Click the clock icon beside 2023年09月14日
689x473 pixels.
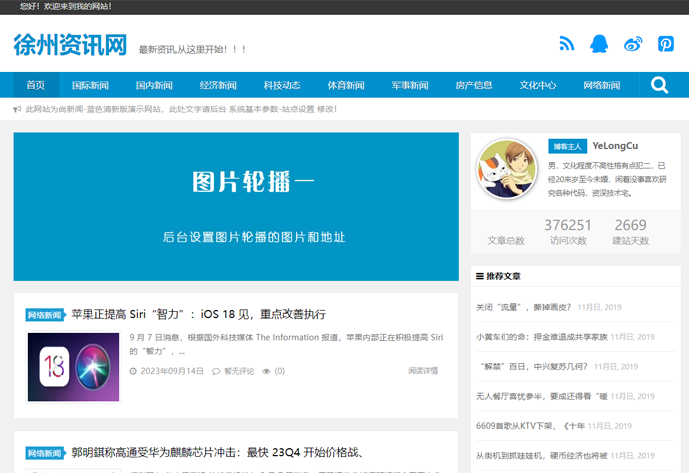pyautogui.click(x=133, y=371)
